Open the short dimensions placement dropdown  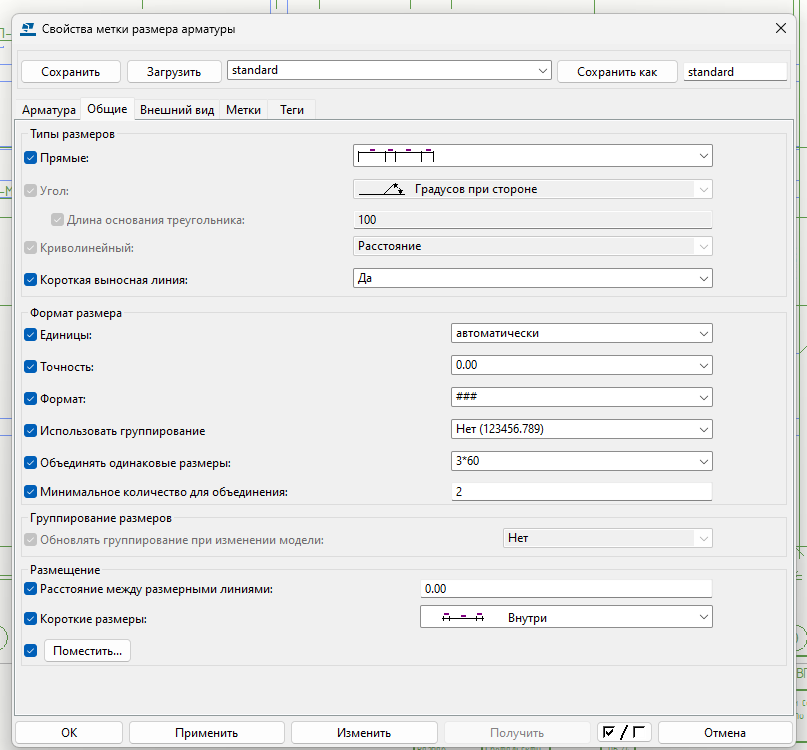pos(565,617)
